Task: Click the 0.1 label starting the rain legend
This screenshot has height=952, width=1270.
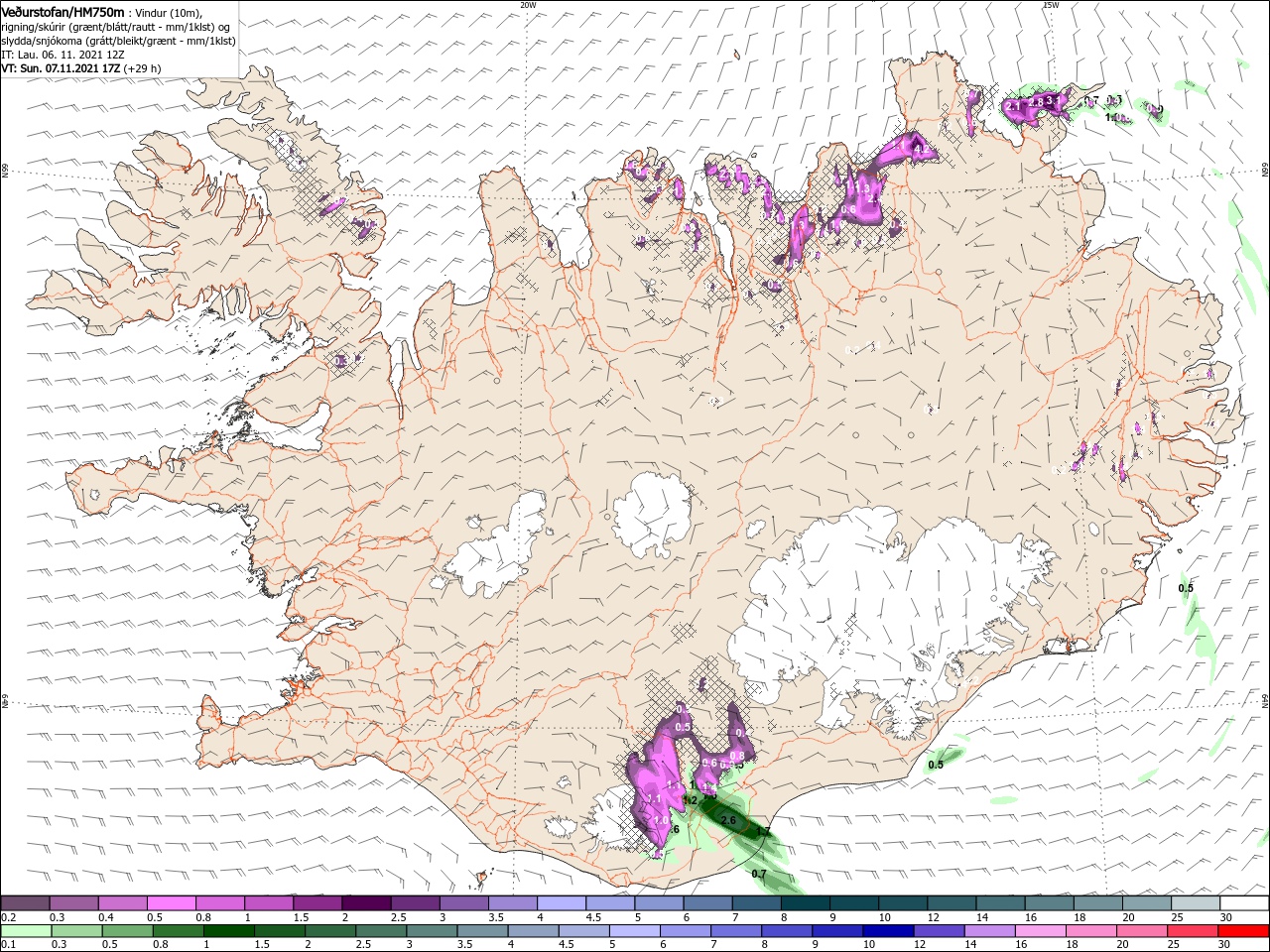Action: click(x=9, y=945)
